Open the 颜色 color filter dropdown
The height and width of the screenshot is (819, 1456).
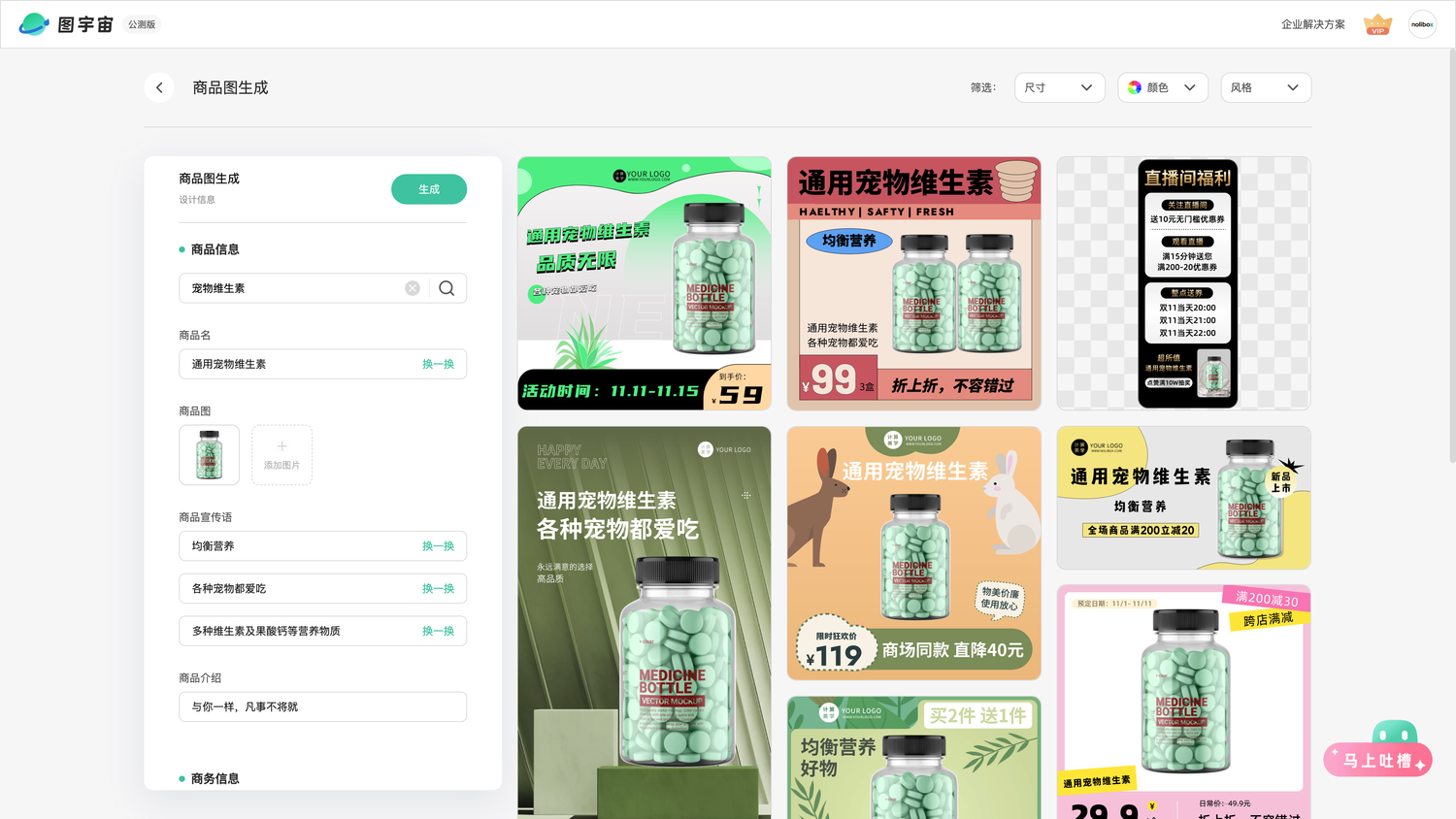coord(1163,87)
